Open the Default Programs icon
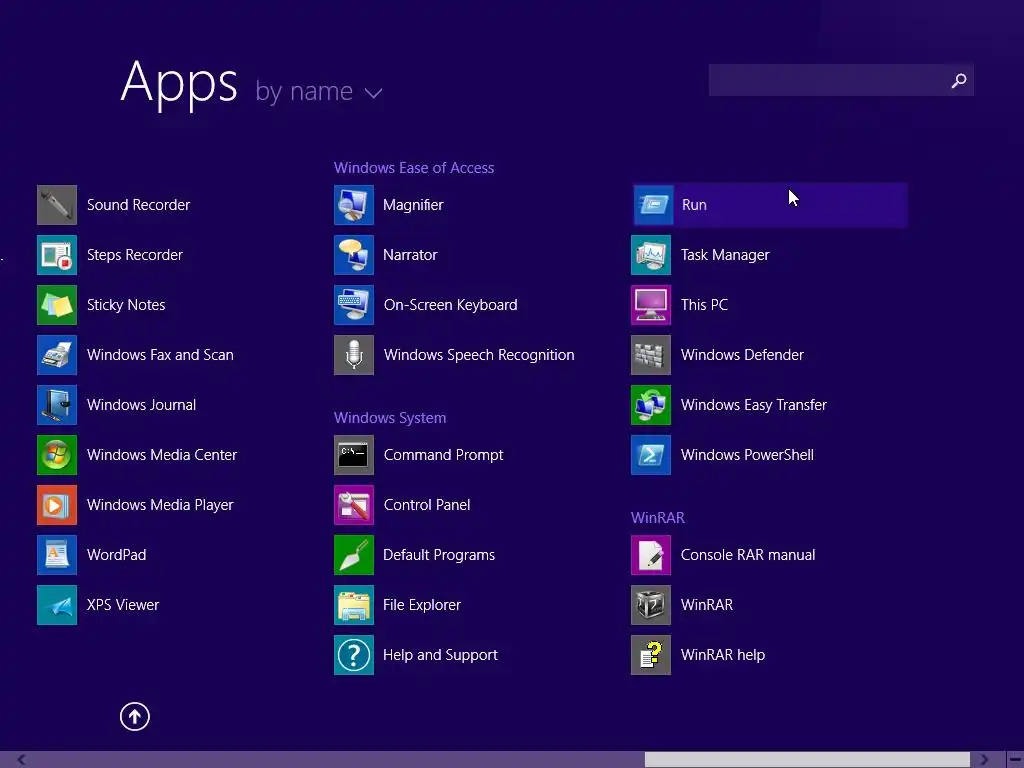Image resolution: width=1024 pixels, height=768 pixels. click(354, 555)
